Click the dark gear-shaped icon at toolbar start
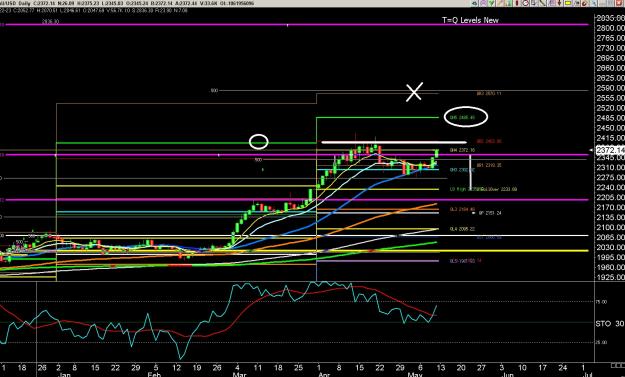The width and height of the screenshot is (625, 377). click(x=475, y=3)
